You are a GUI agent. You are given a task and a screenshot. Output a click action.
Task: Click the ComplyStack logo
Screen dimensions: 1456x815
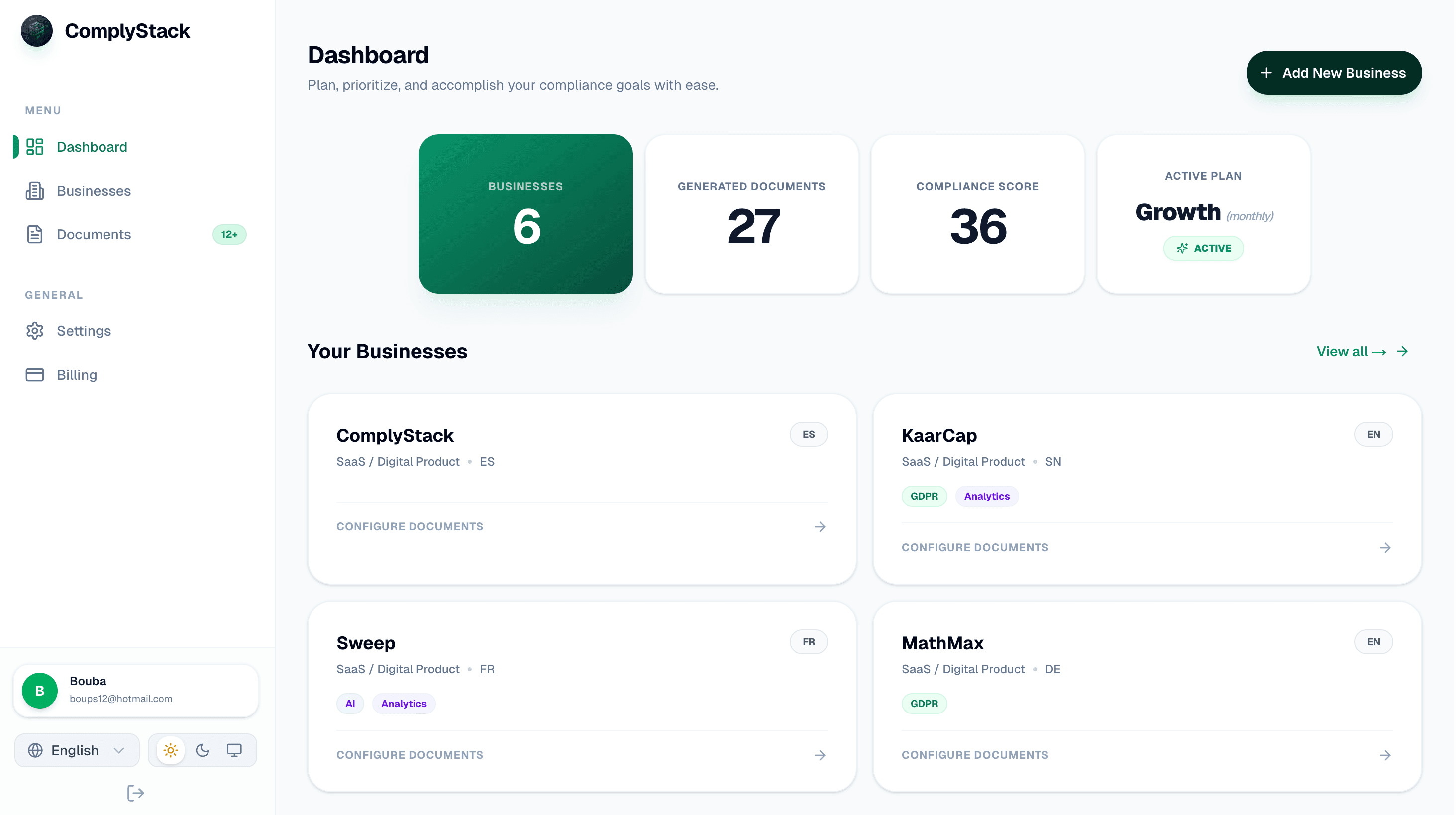click(x=37, y=30)
